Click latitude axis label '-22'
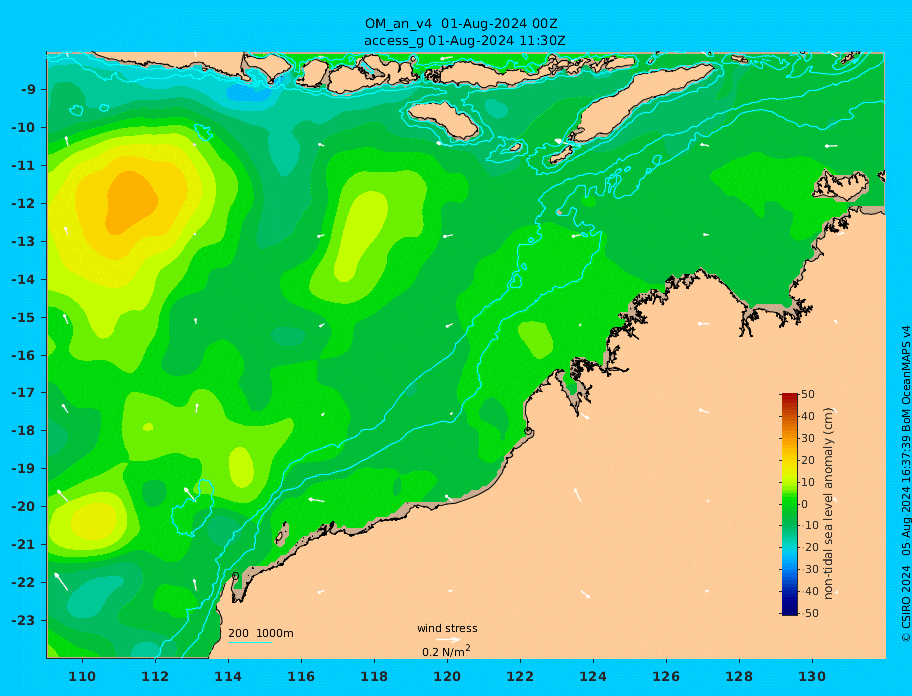Screen dimensions: 912x696 (23, 583)
